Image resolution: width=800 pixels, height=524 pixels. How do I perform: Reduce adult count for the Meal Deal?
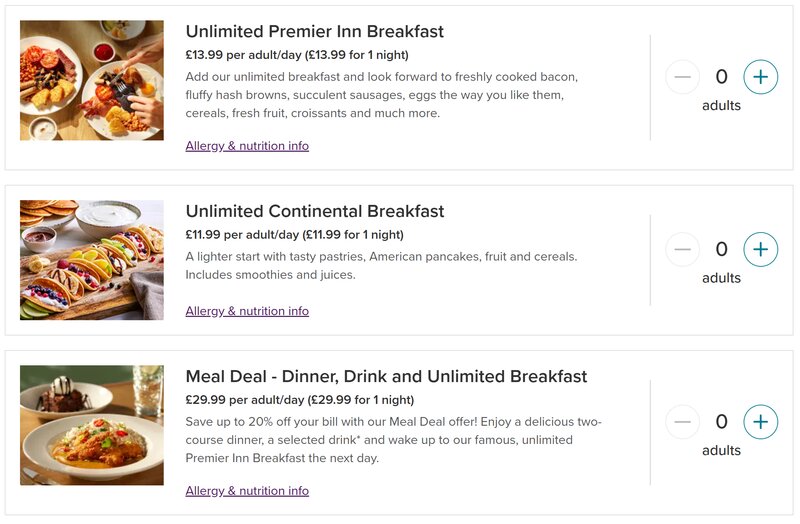click(682, 422)
